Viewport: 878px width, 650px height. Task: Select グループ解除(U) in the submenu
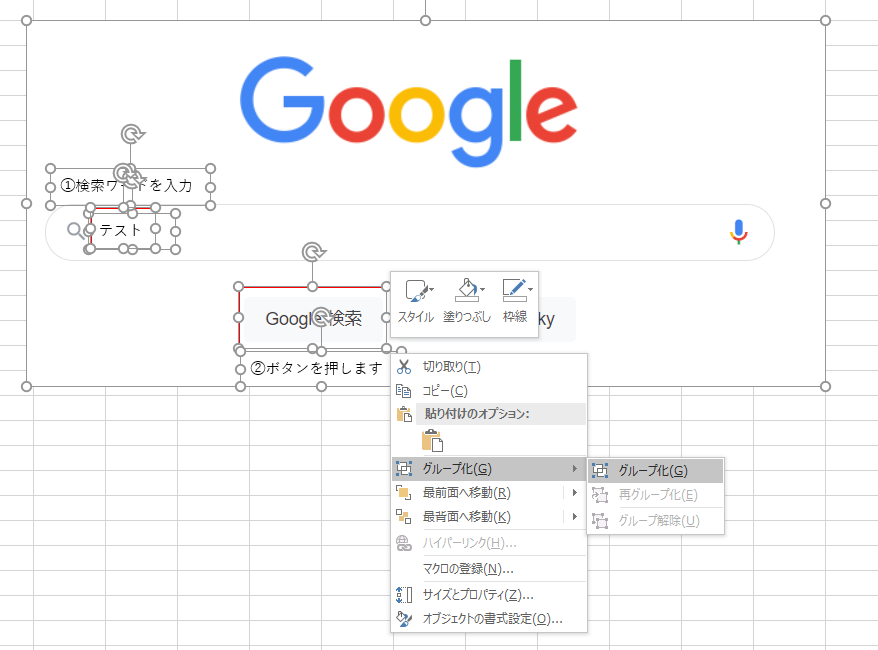coord(655,521)
